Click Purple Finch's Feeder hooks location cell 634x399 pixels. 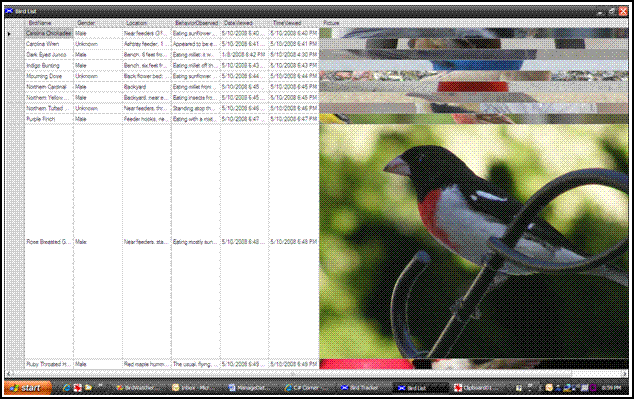(147, 119)
